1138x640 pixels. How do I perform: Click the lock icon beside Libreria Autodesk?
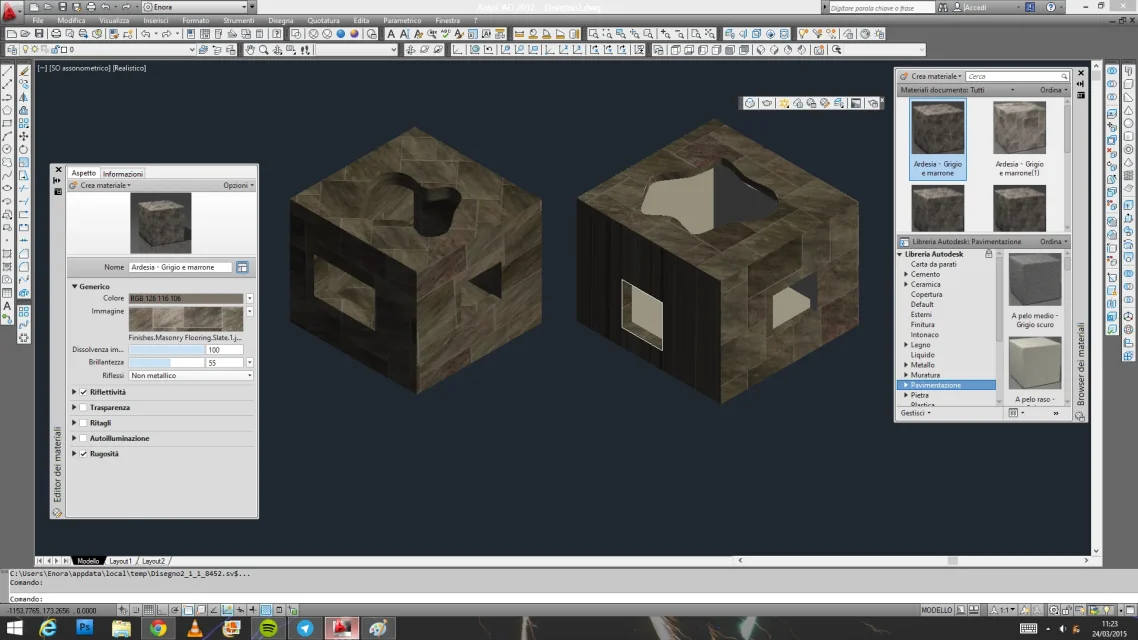pyautogui.click(x=989, y=254)
